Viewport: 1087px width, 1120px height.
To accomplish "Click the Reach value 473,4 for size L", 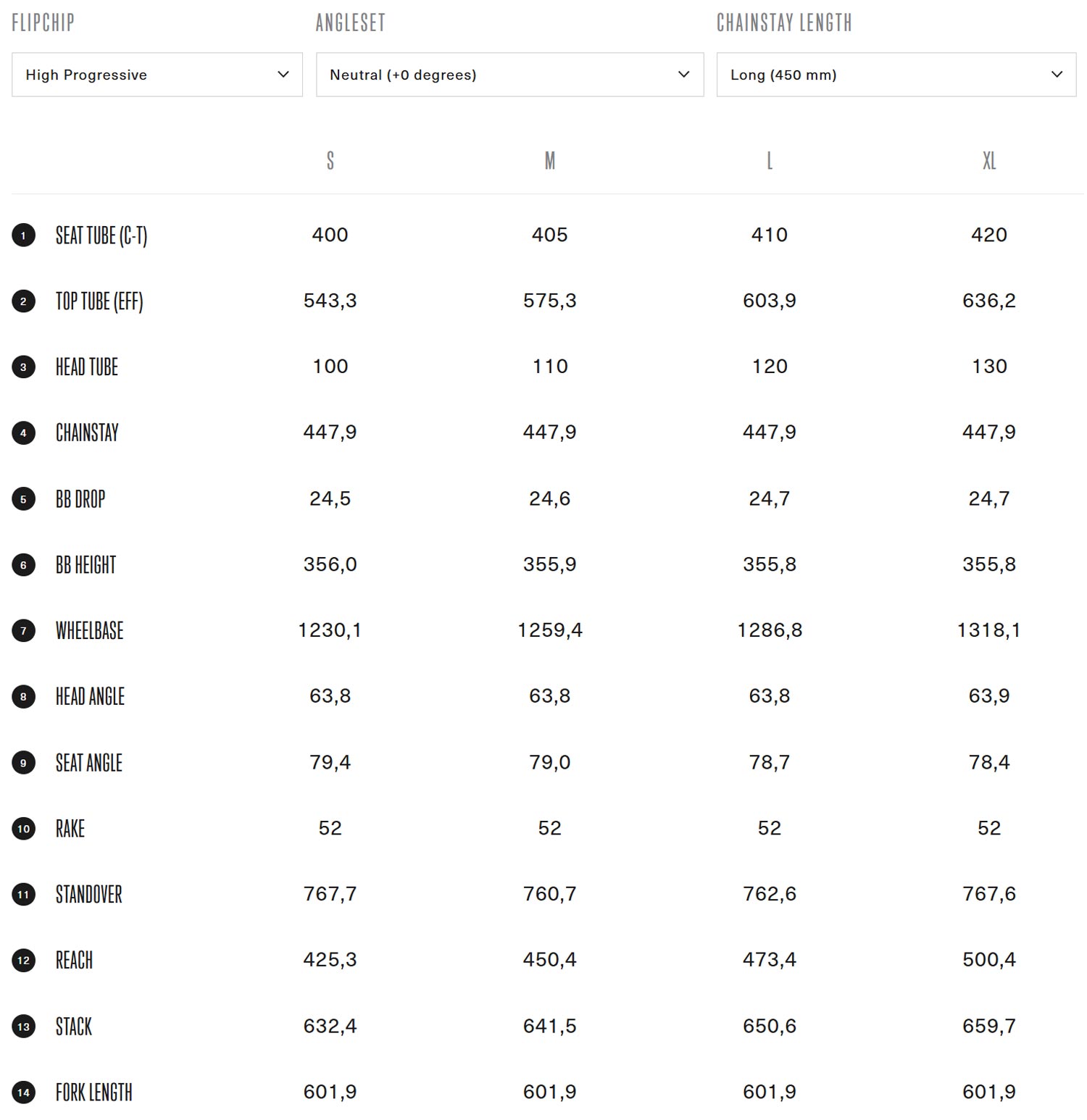I will 770,960.
